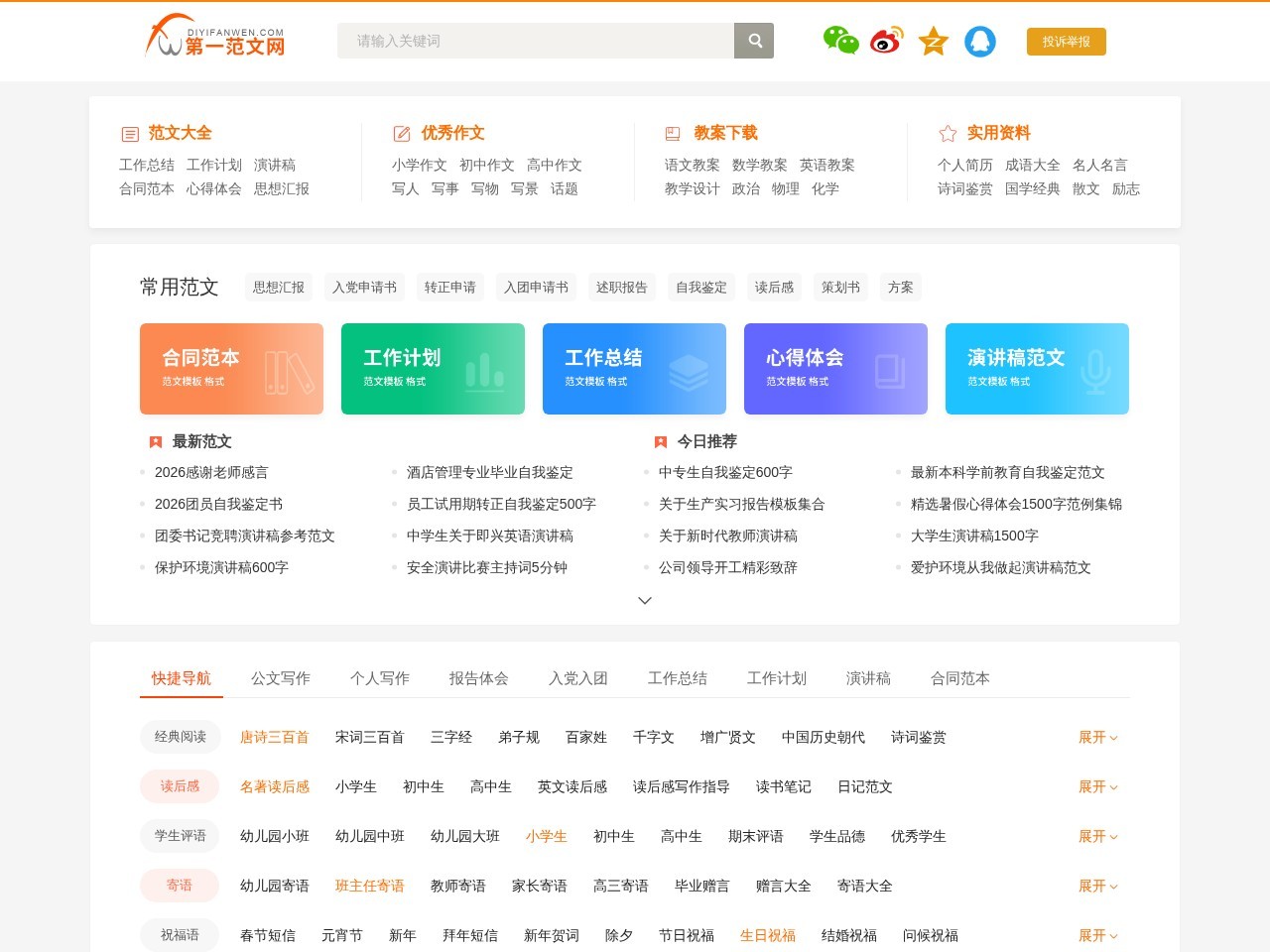Open article 大学生演讲稿1500字

[974, 536]
